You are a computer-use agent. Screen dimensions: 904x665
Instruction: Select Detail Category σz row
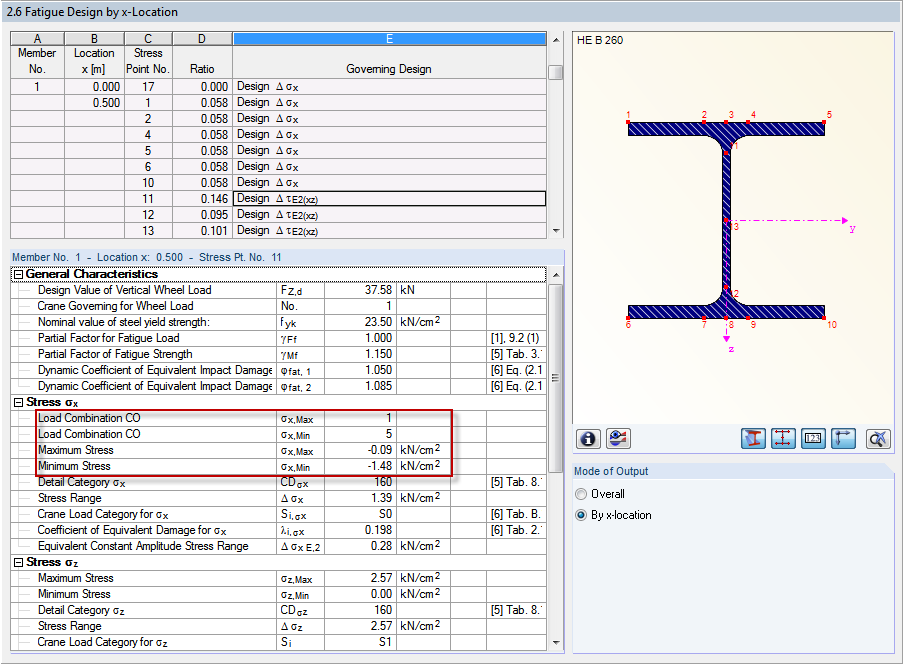click(278, 611)
